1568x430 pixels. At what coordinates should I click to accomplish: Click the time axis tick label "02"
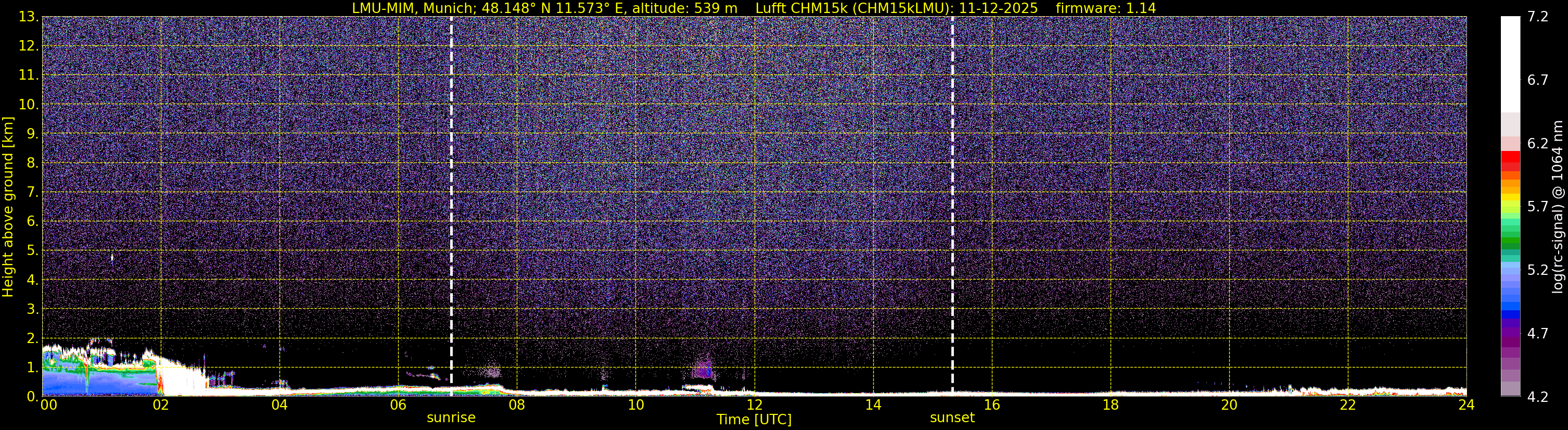click(161, 405)
